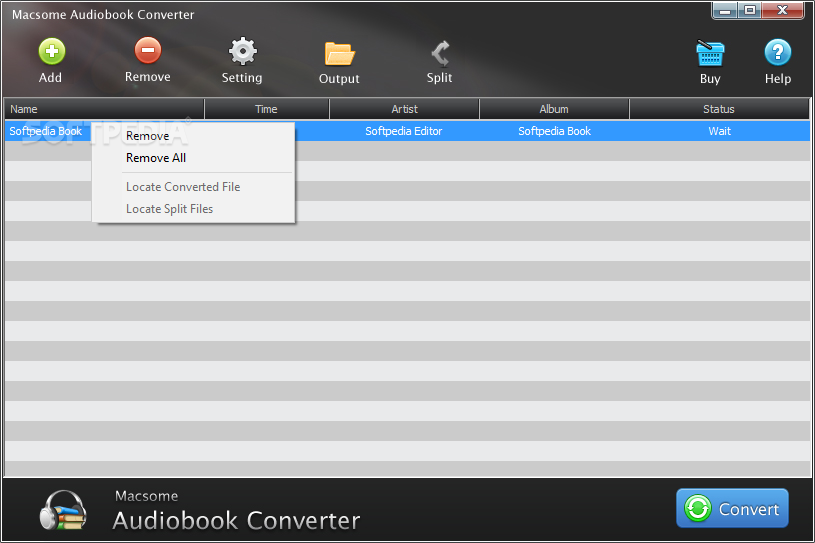This screenshot has width=815, height=543.
Task: Click the Softpedia Book album cell
Action: pos(555,131)
